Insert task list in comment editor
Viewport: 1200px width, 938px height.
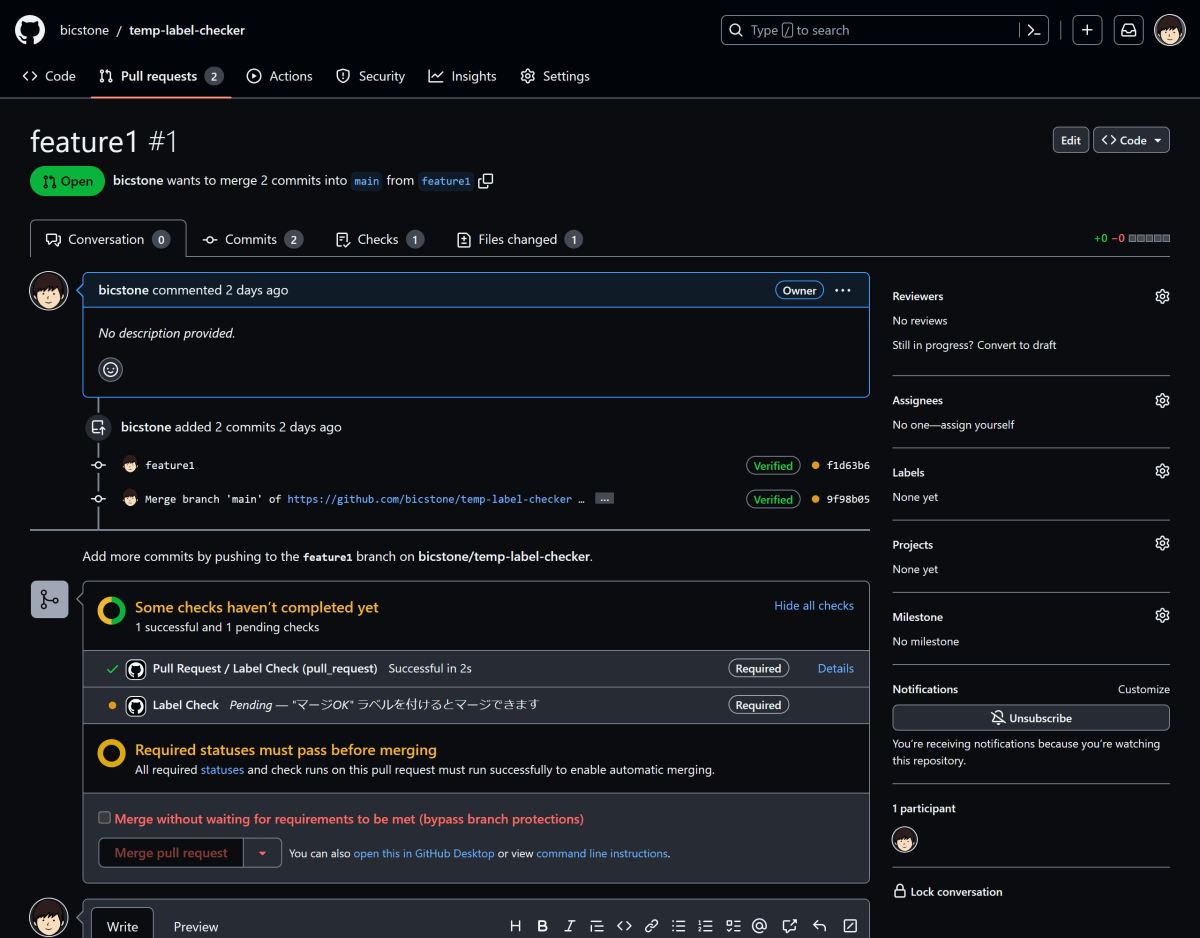pyautogui.click(x=733, y=926)
